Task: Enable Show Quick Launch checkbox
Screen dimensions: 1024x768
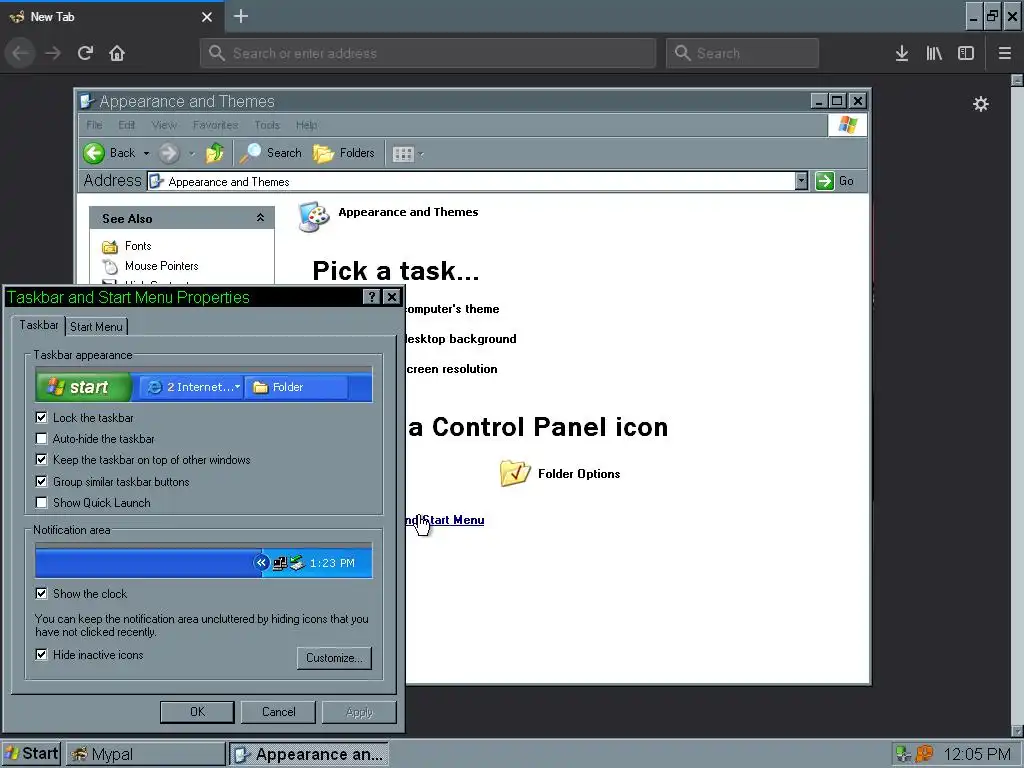Action: pyautogui.click(x=41, y=503)
